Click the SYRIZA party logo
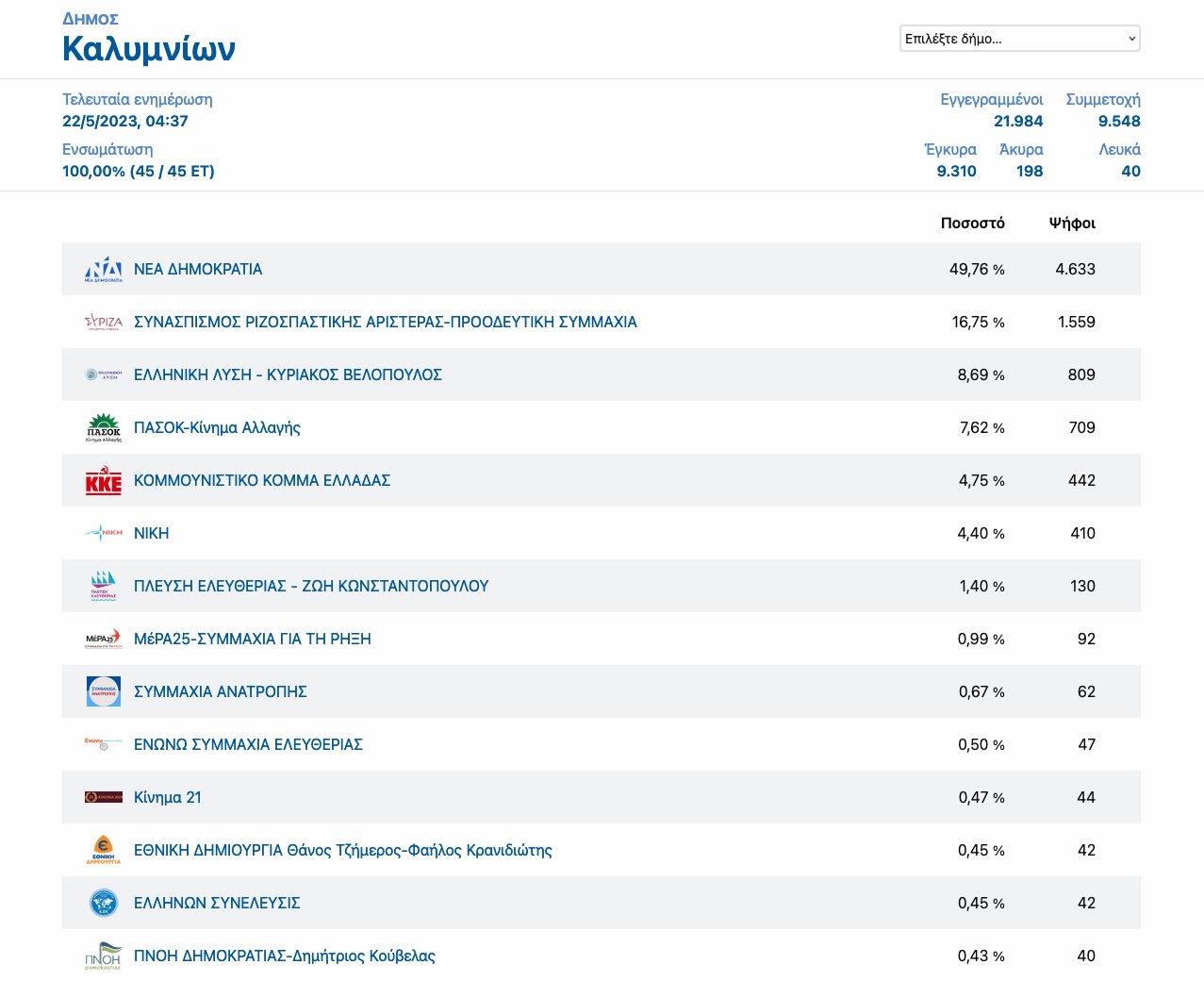The width and height of the screenshot is (1204, 981). 104,322
